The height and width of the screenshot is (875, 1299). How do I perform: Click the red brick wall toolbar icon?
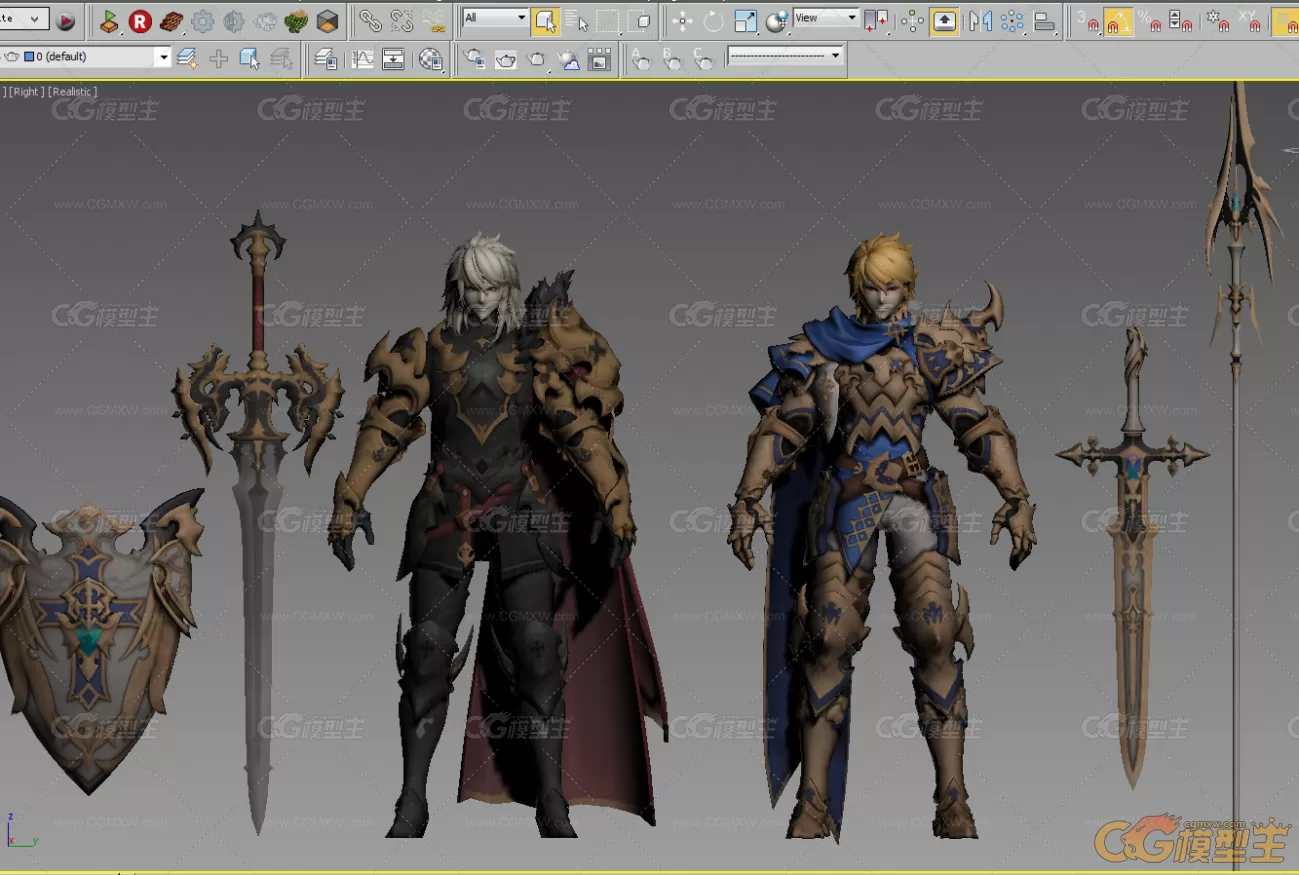pos(171,21)
